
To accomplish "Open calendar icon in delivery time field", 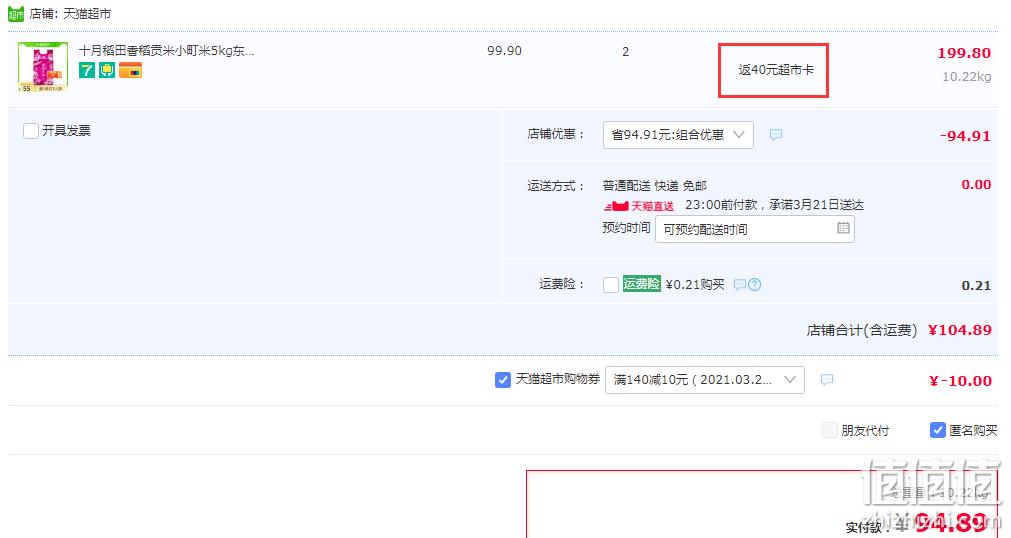I will 843,228.
